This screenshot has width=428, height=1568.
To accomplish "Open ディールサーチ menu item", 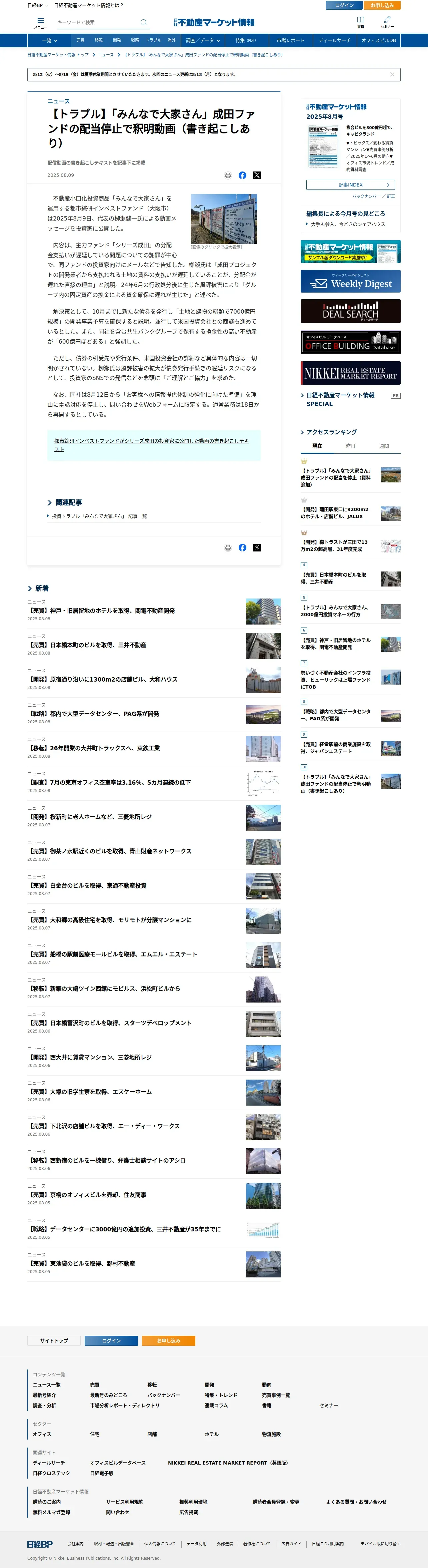I will click(x=334, y=41).
